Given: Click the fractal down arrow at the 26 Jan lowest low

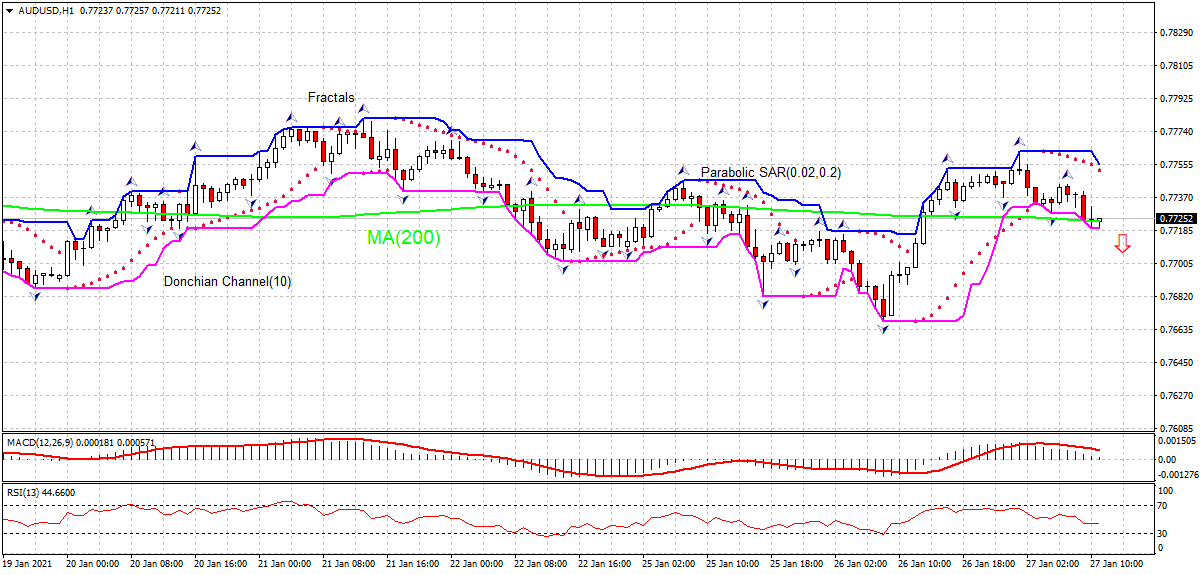Looking at the screenshot, I should [884, 328].
